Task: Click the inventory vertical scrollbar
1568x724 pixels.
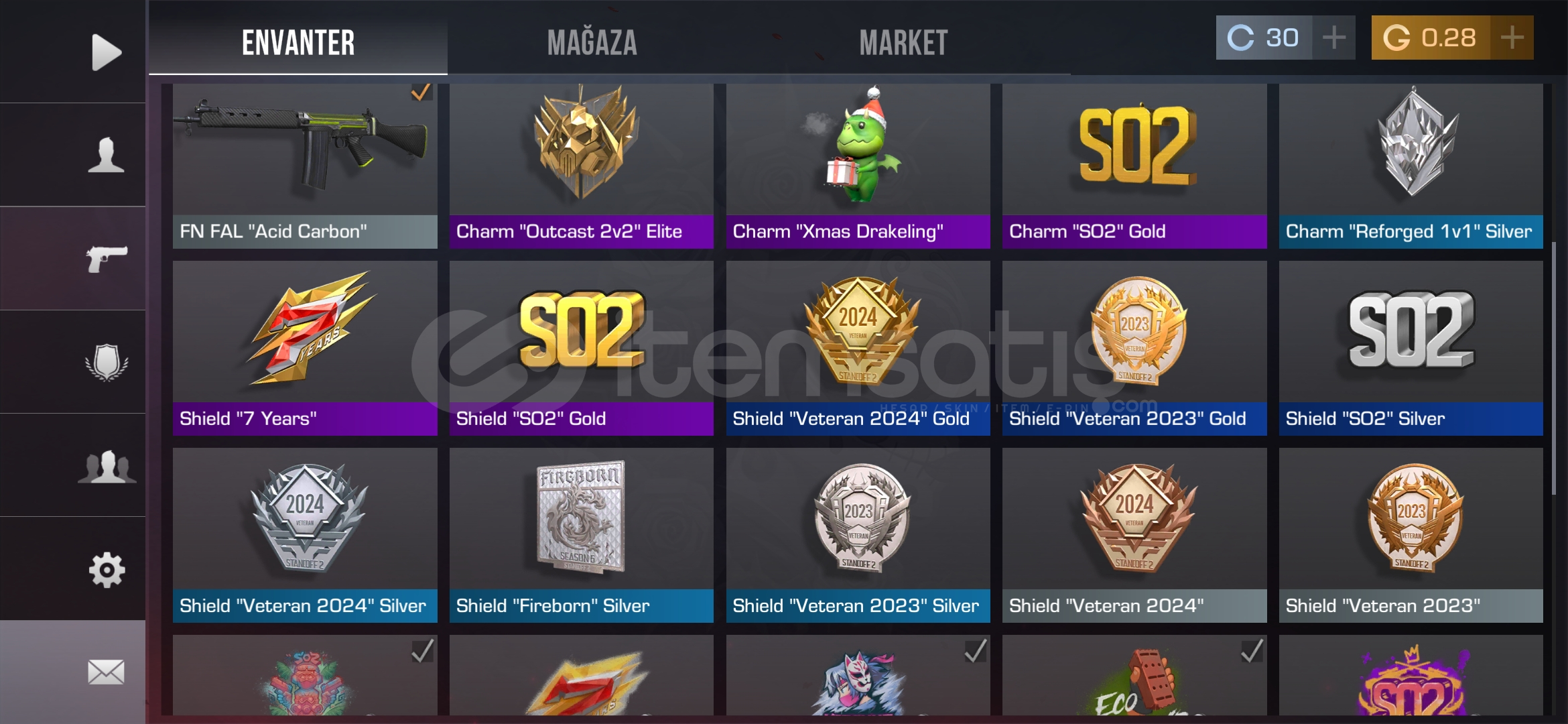Action: (x=1554, y=369)
